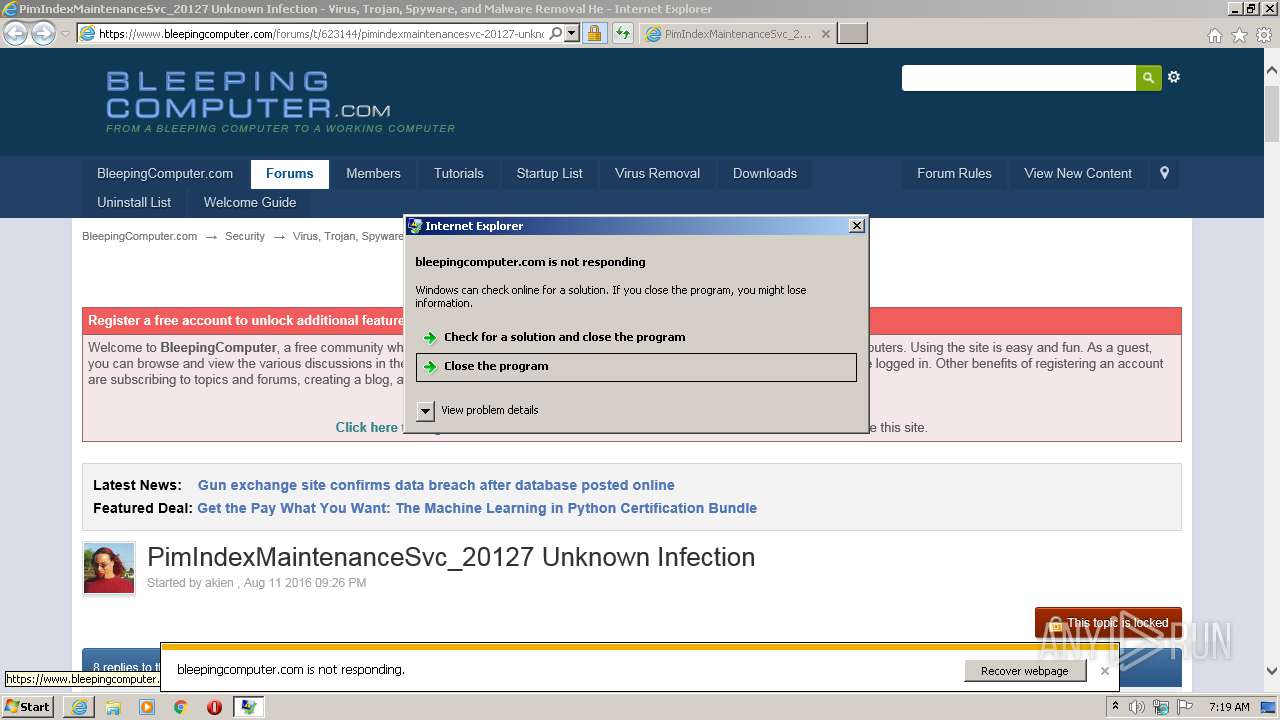Open Opera from the taskbar
Viewport: 1280px width, 720px height.
point(214,707)
